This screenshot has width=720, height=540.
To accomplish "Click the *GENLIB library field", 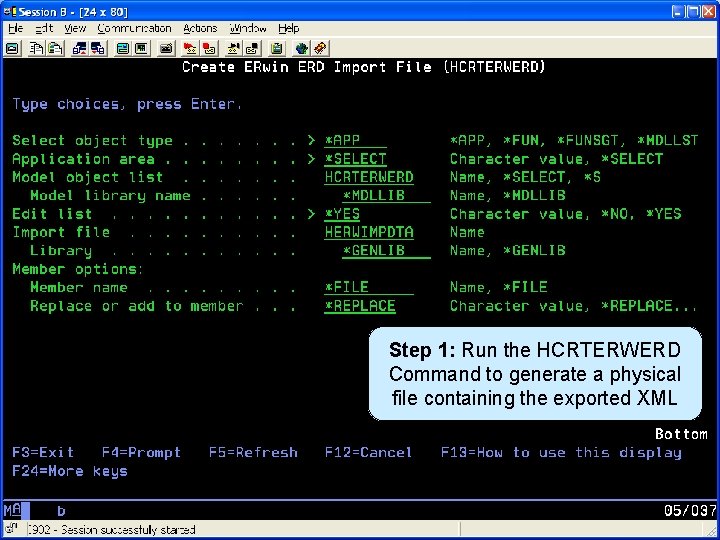I will pos(386,251).
